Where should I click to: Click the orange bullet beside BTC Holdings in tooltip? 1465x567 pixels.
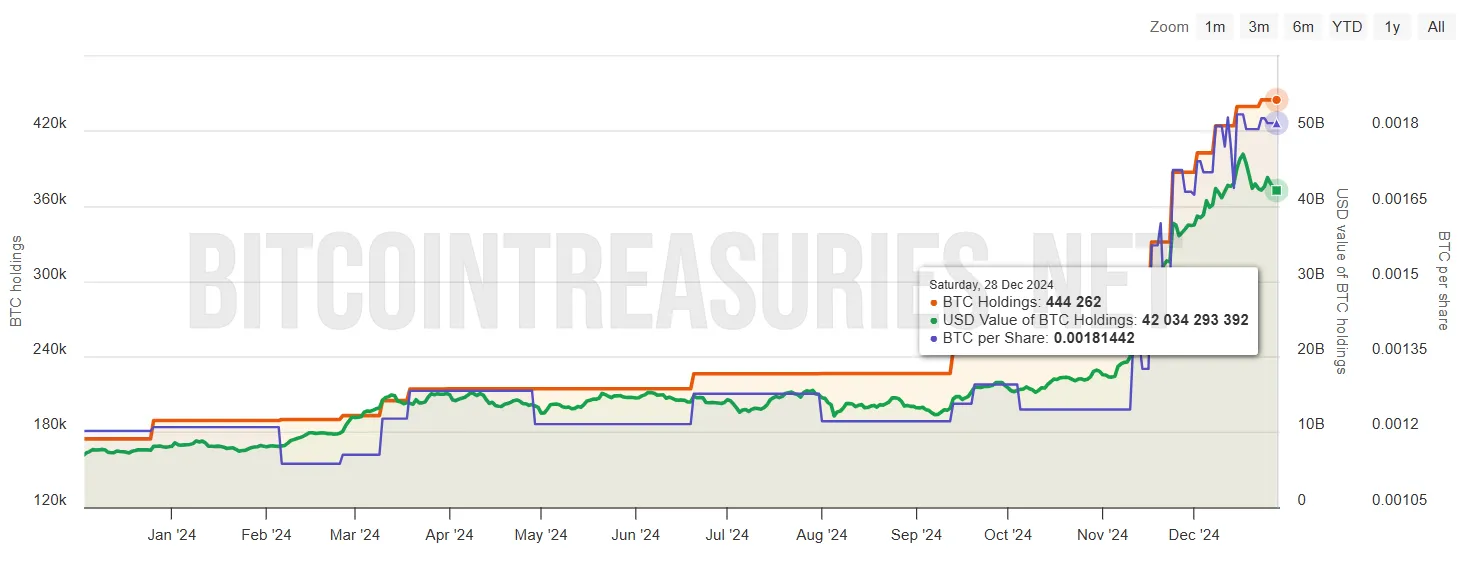[x=934, y=302]
